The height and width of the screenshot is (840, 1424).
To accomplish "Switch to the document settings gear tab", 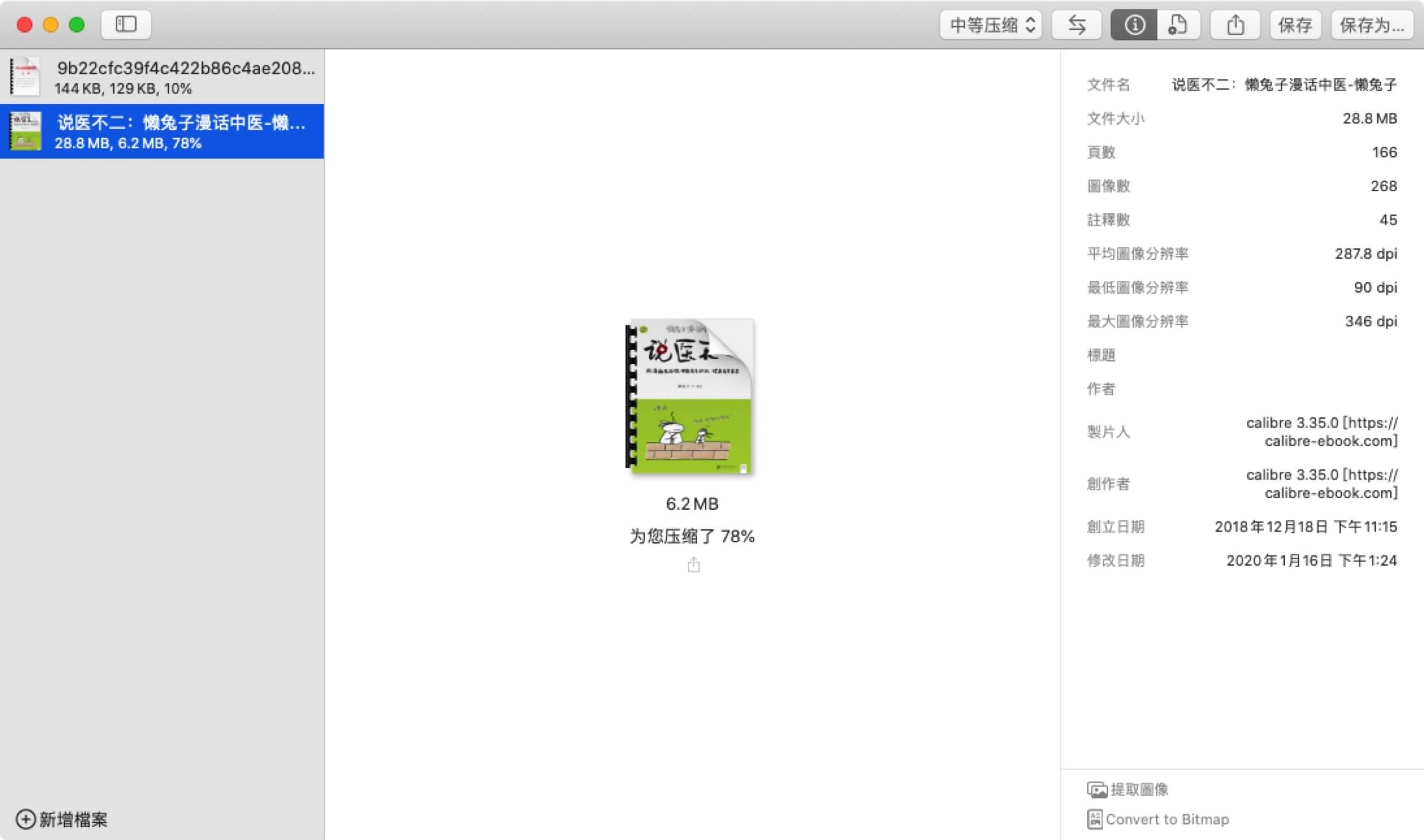I will click(1178, 25).
